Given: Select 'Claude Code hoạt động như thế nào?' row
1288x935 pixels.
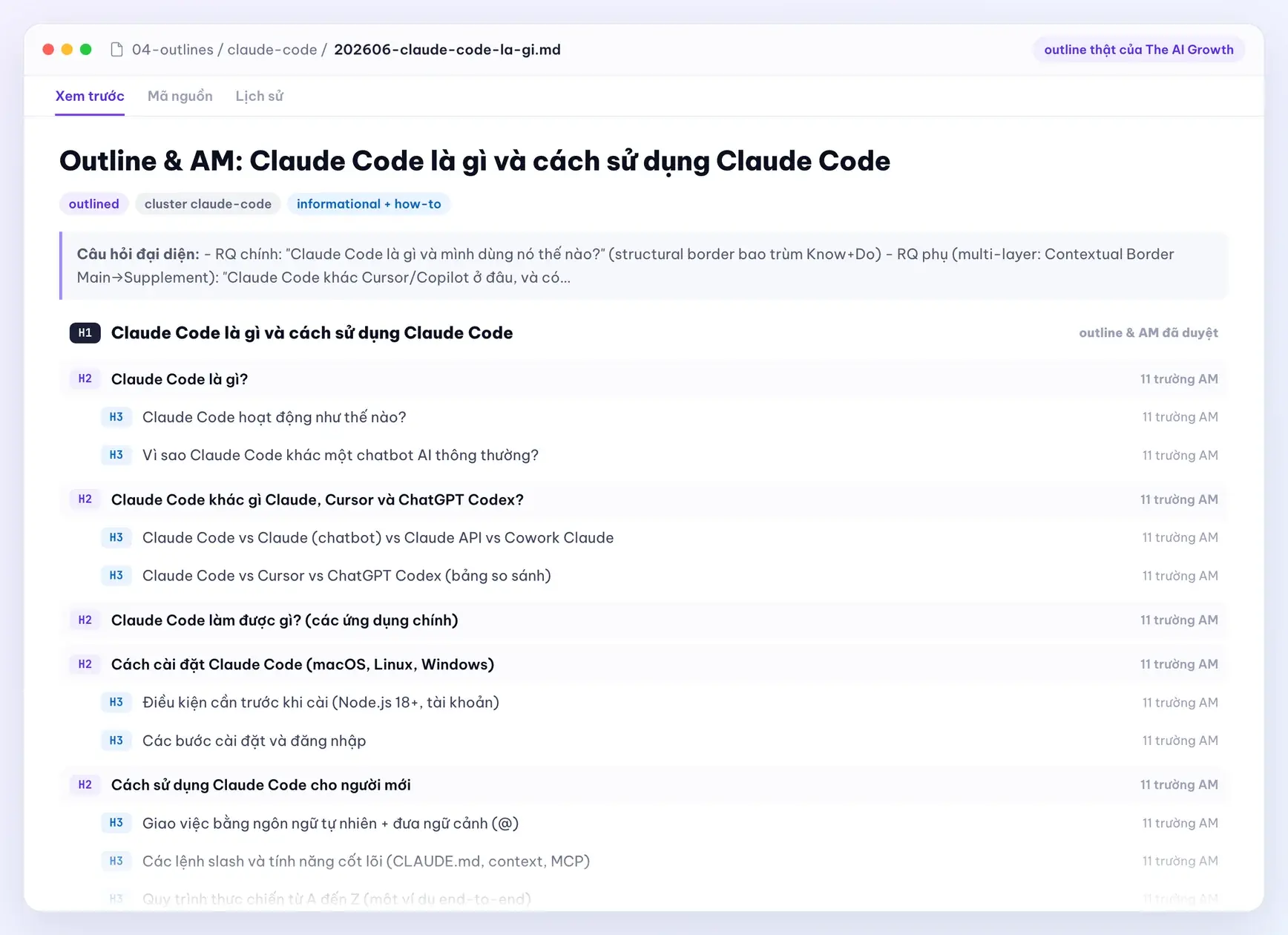Looking at the screenshot, I should click(643, 417).
